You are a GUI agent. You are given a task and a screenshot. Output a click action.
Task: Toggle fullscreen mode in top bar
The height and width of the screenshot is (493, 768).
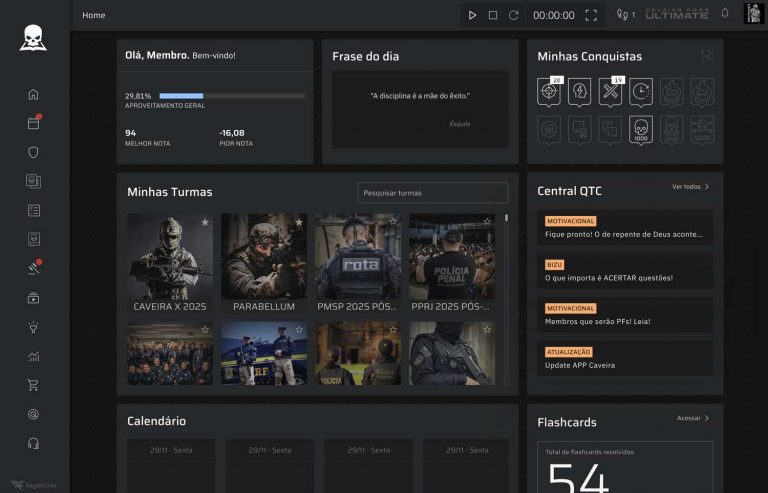pyautogui.click(x=591, y=15)
